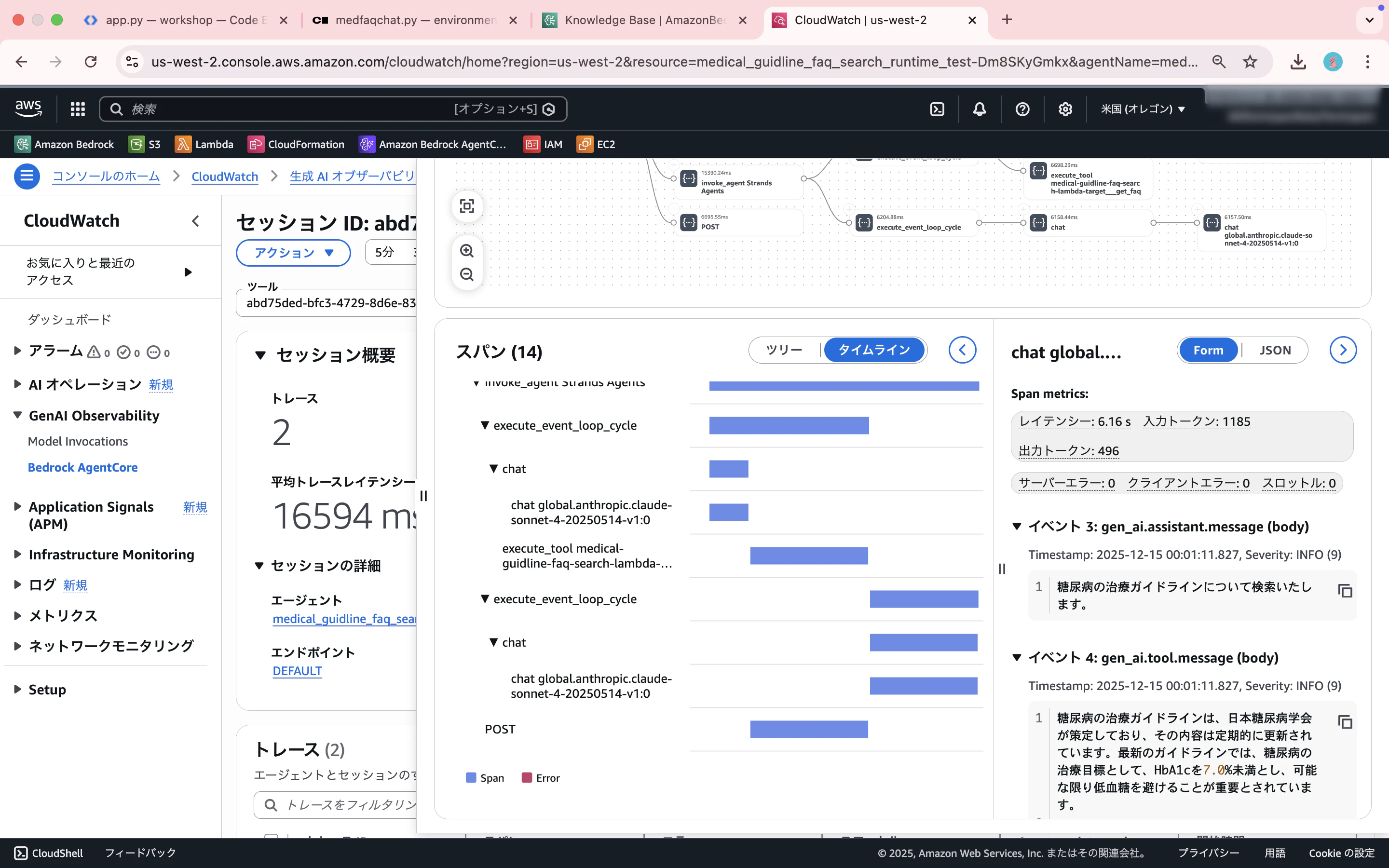Image resolution: width=1389 pixels, height=868 pixels.
Task: Collapse the セッション概要 panel
Action: point(260,355)
